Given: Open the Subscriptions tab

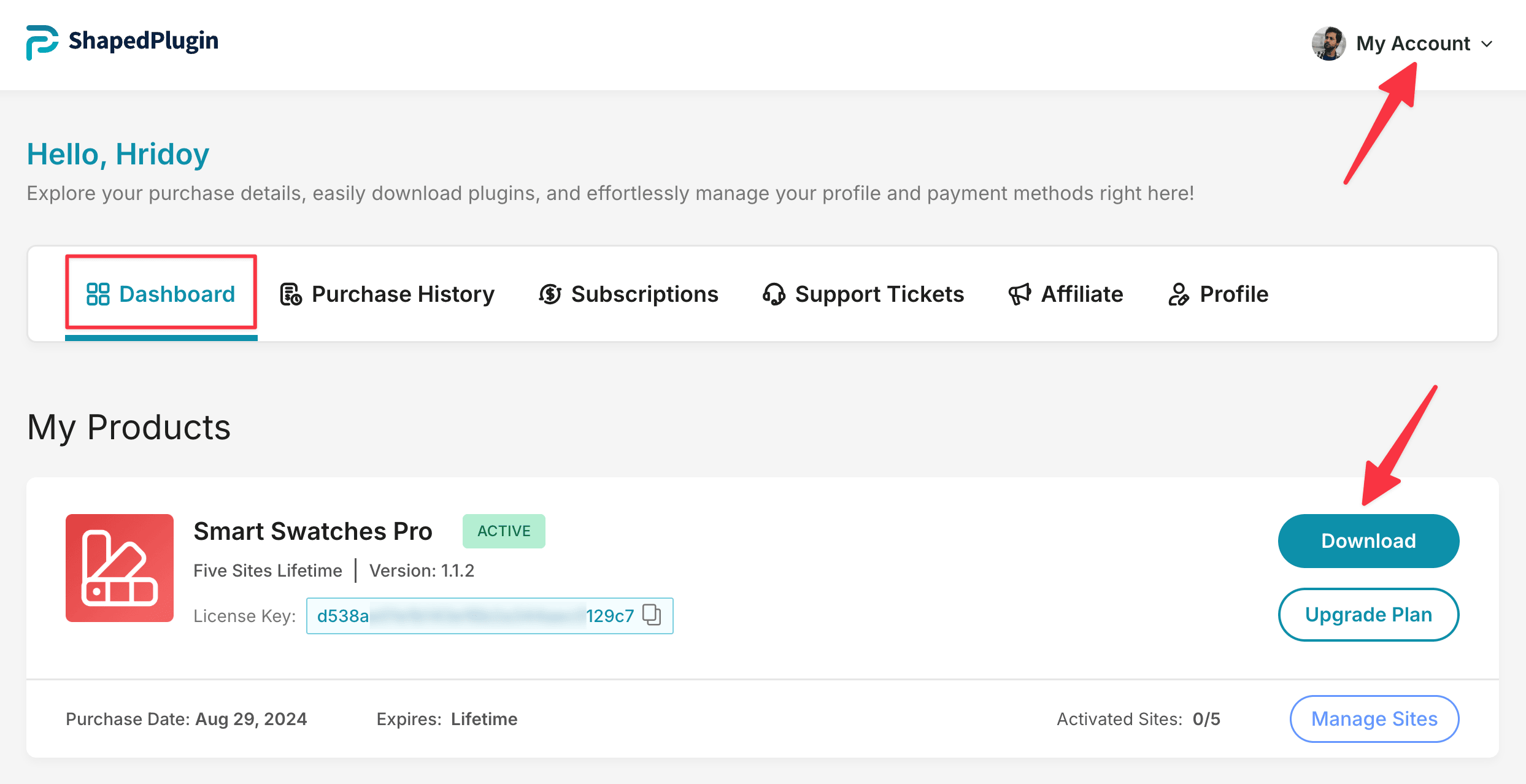Looking at the screenshot, I should click(644, 294).
